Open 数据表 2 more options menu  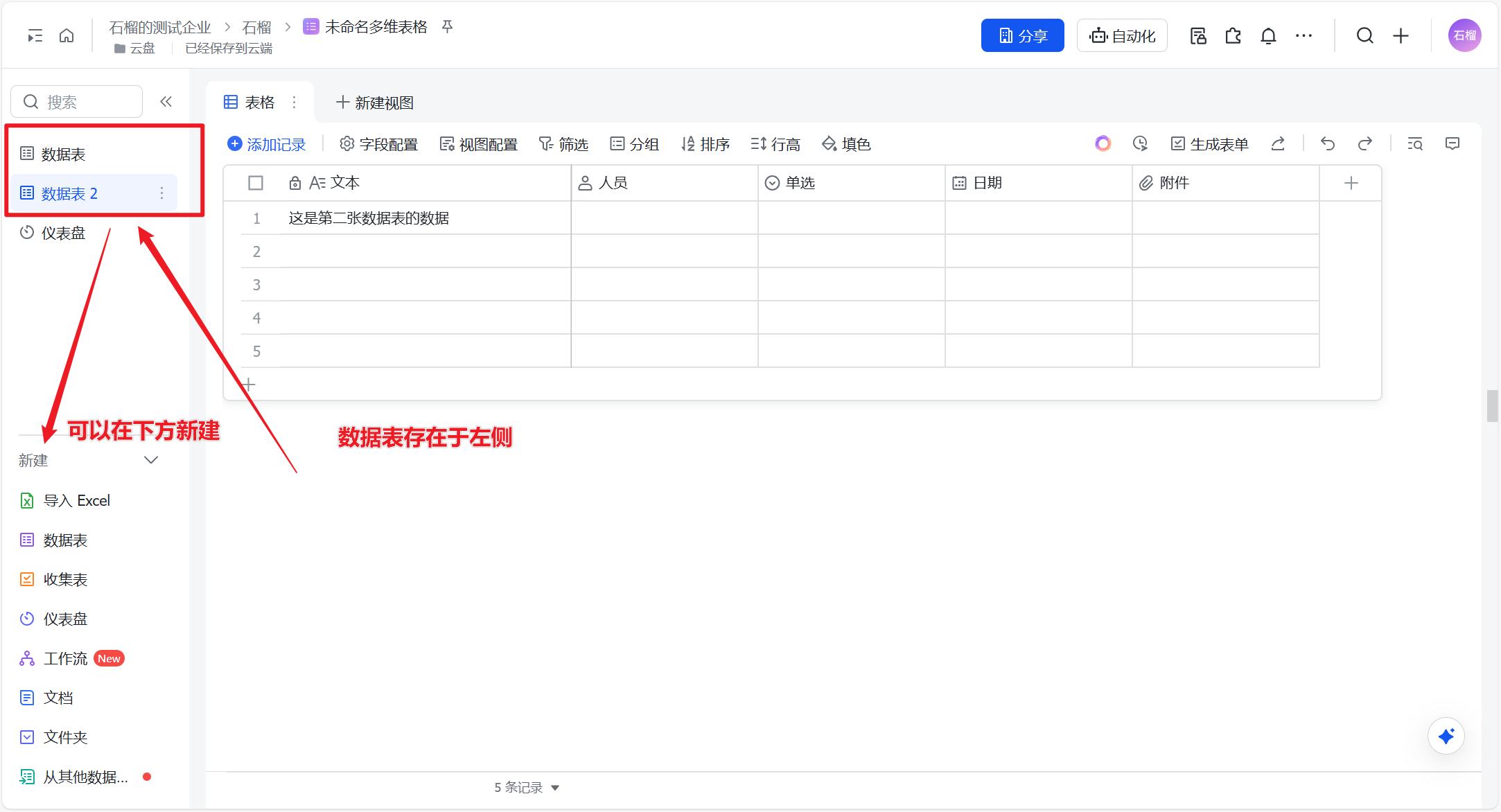click(161, 193)
